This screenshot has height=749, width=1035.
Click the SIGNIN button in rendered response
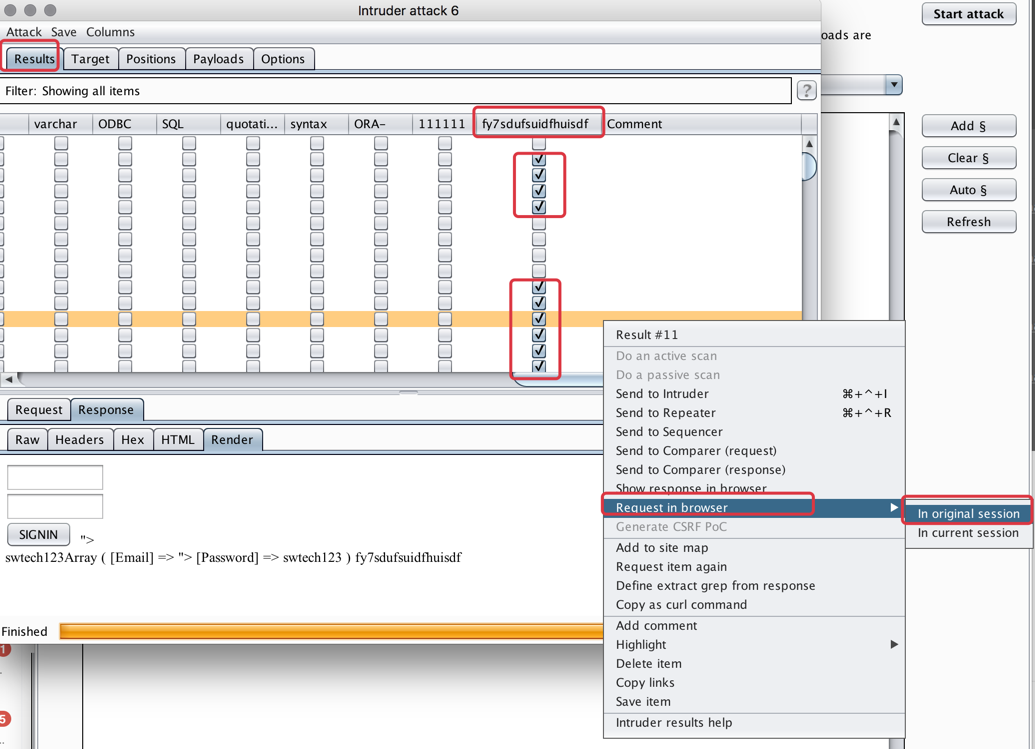37,534
